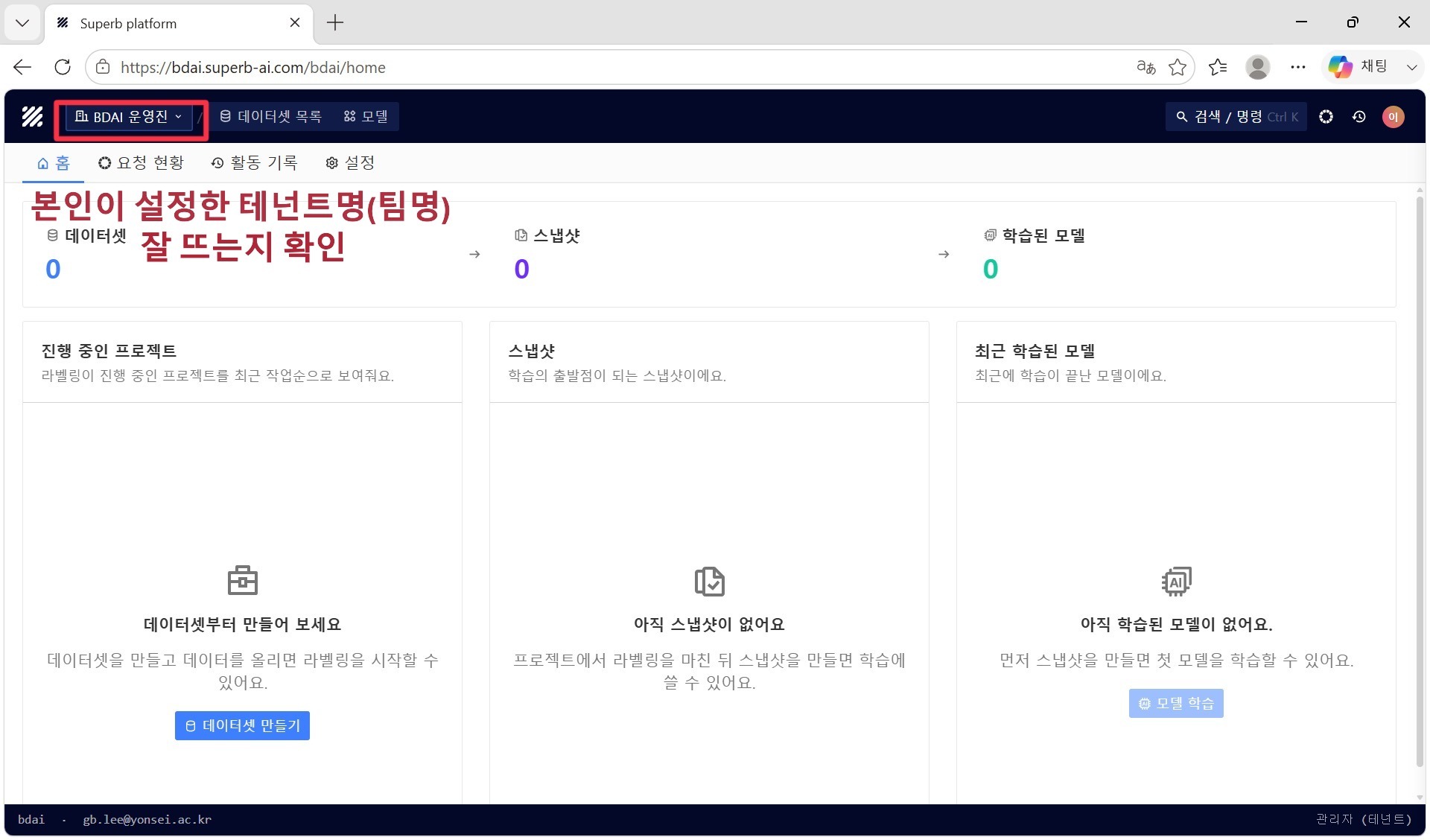1430x840 pixels.
Task: Click 관리자 (테넌트) role label in status bar
Action: click(1364, 819)
